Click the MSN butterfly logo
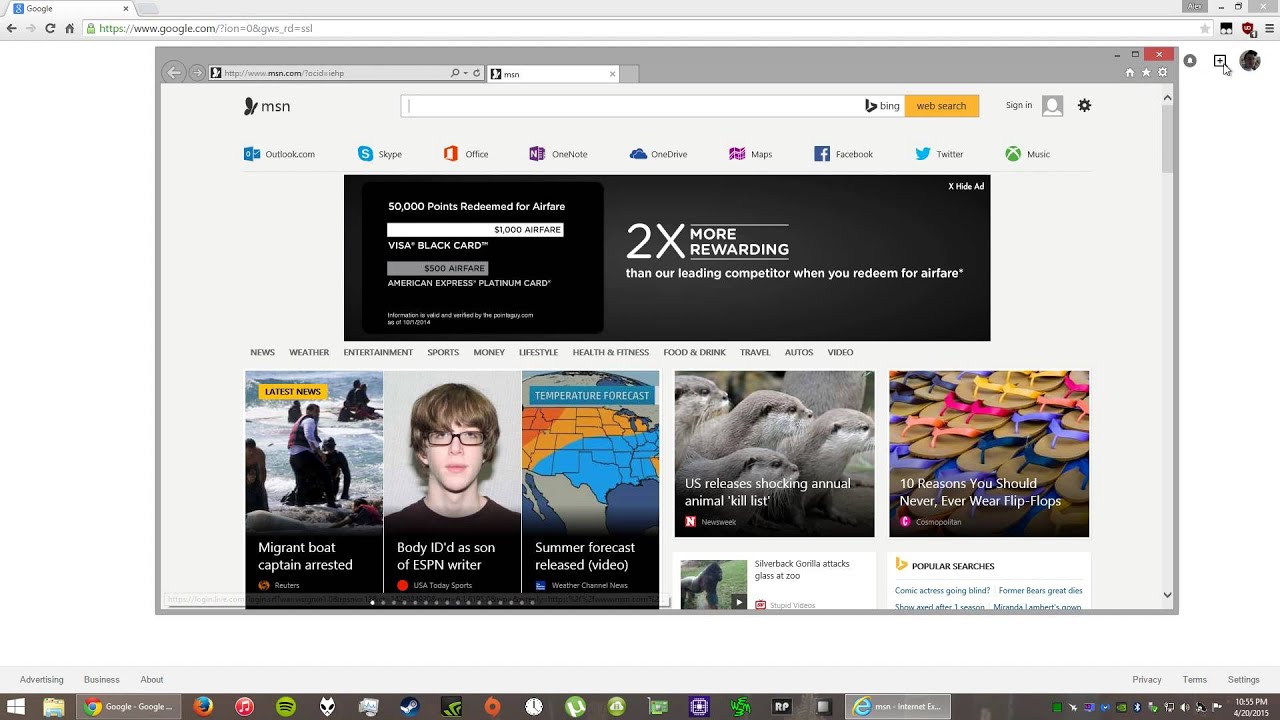The image size is (1280, 720). point(267,106)
